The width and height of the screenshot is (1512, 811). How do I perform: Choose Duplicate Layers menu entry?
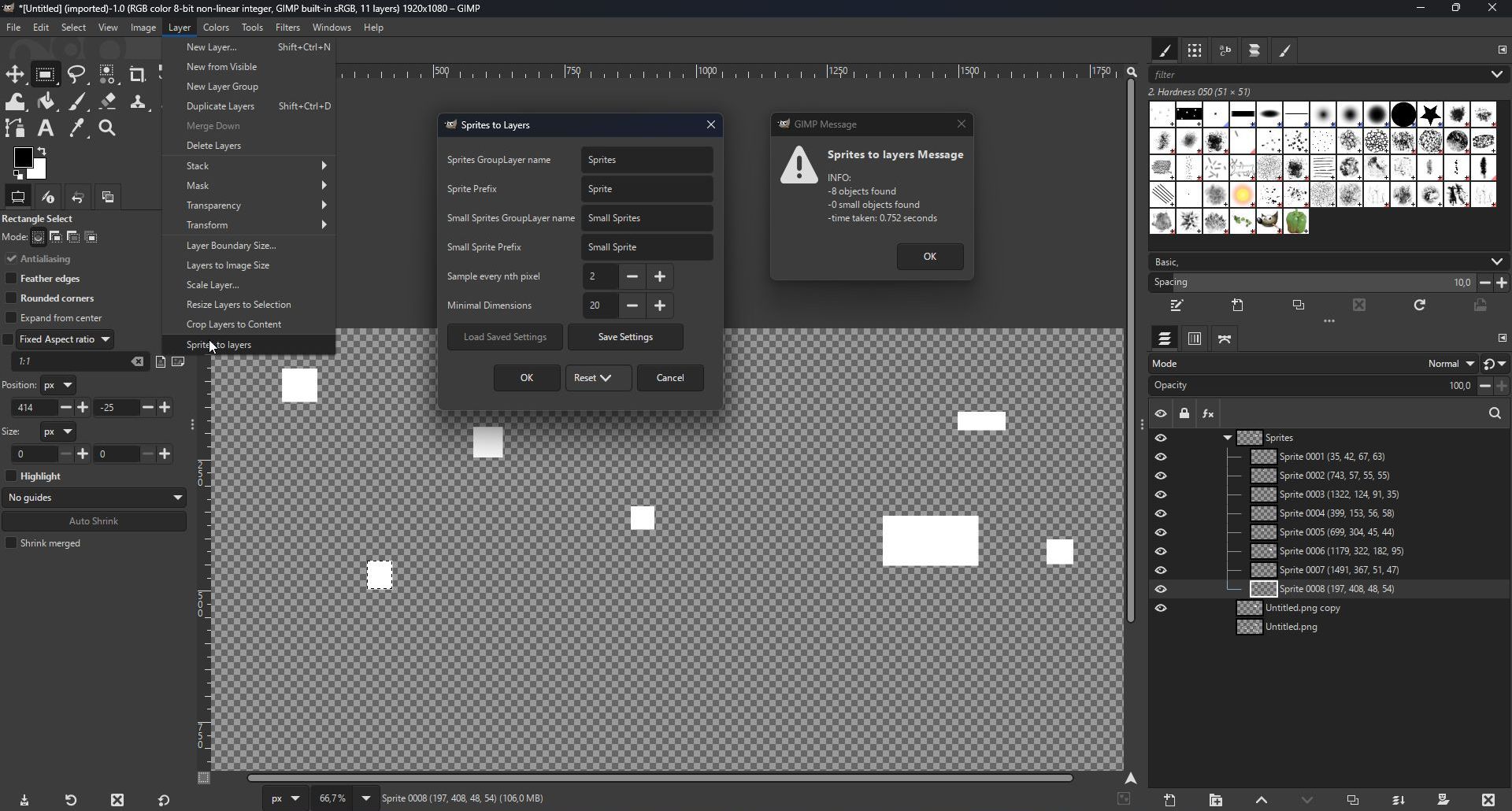[249, 106]
